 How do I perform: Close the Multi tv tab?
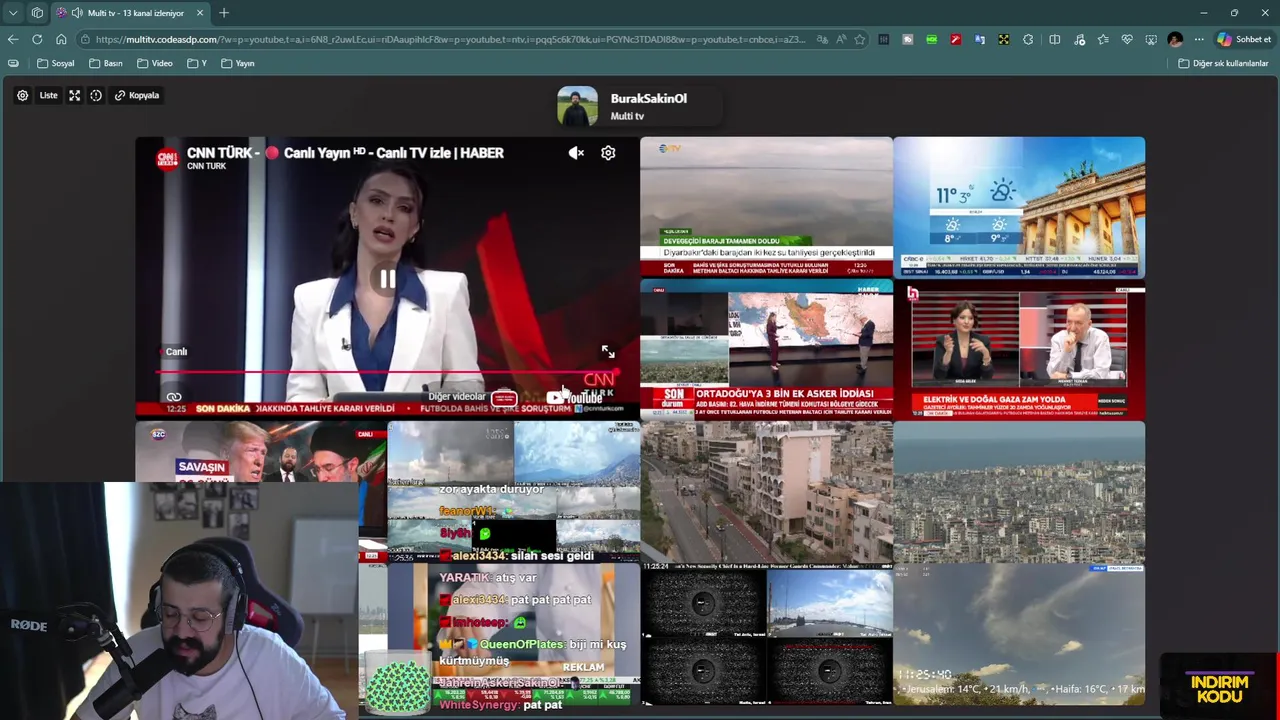pos(200,13)
